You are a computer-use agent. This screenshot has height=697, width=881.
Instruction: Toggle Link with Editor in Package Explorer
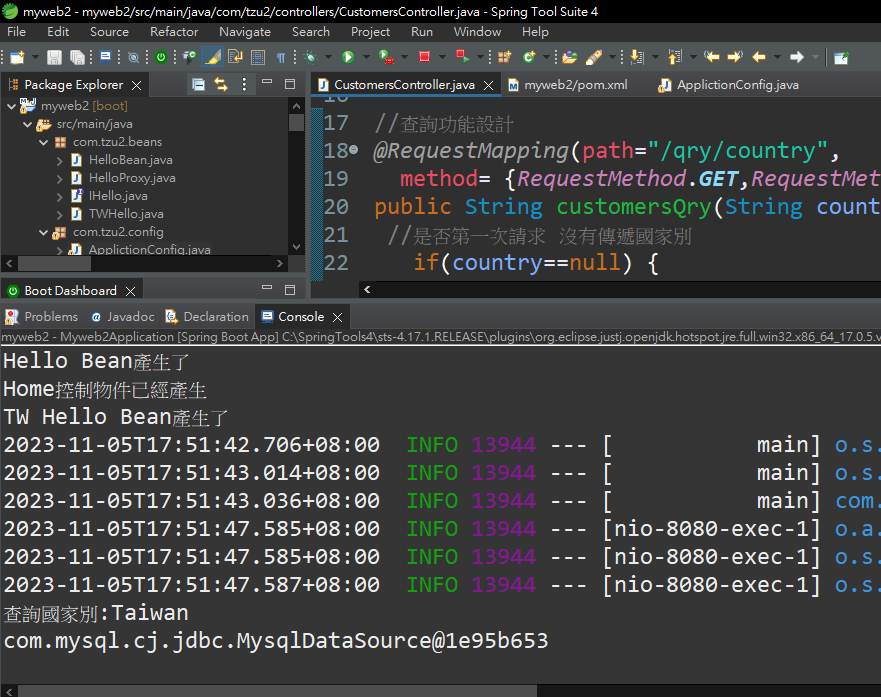[221, 85]
